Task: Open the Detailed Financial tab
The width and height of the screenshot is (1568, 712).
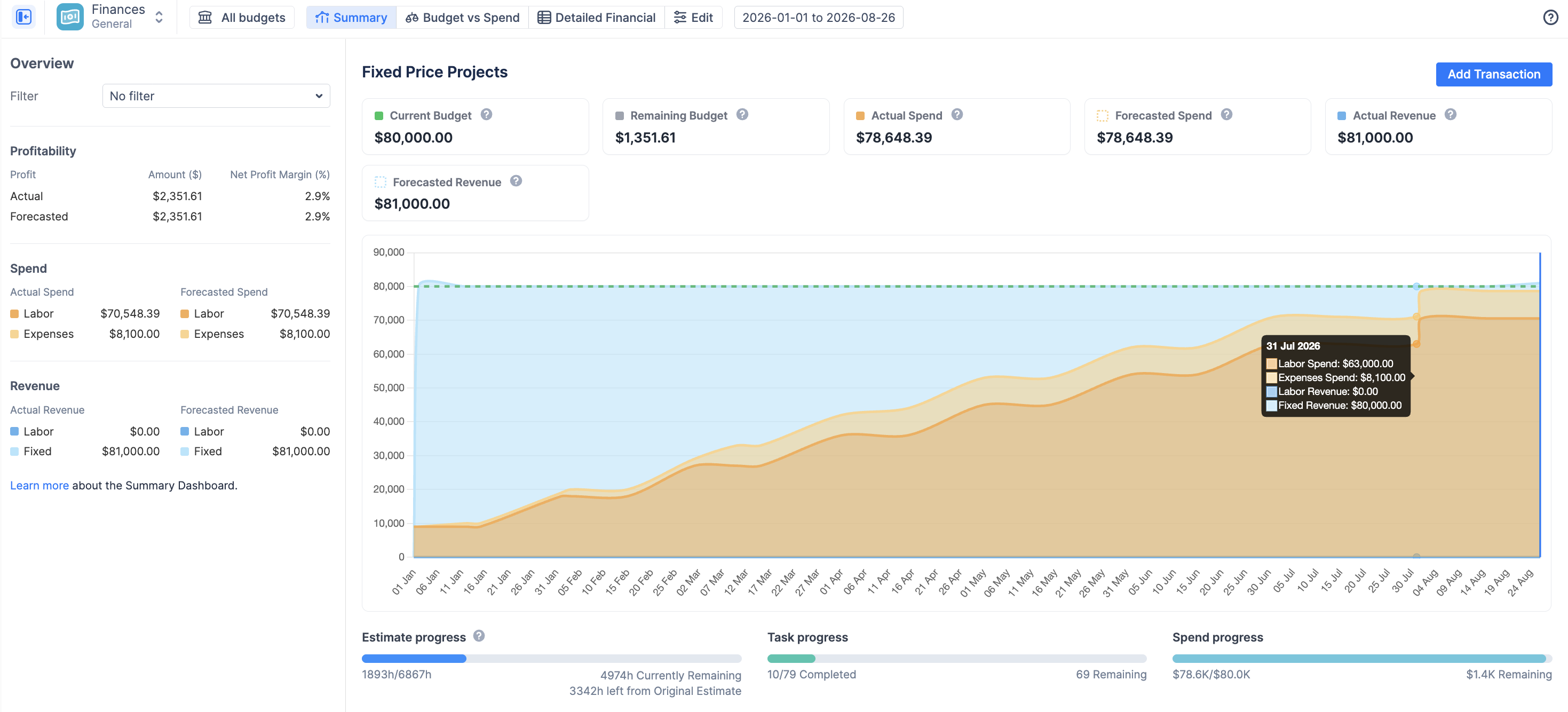Action: pos(597,18)
